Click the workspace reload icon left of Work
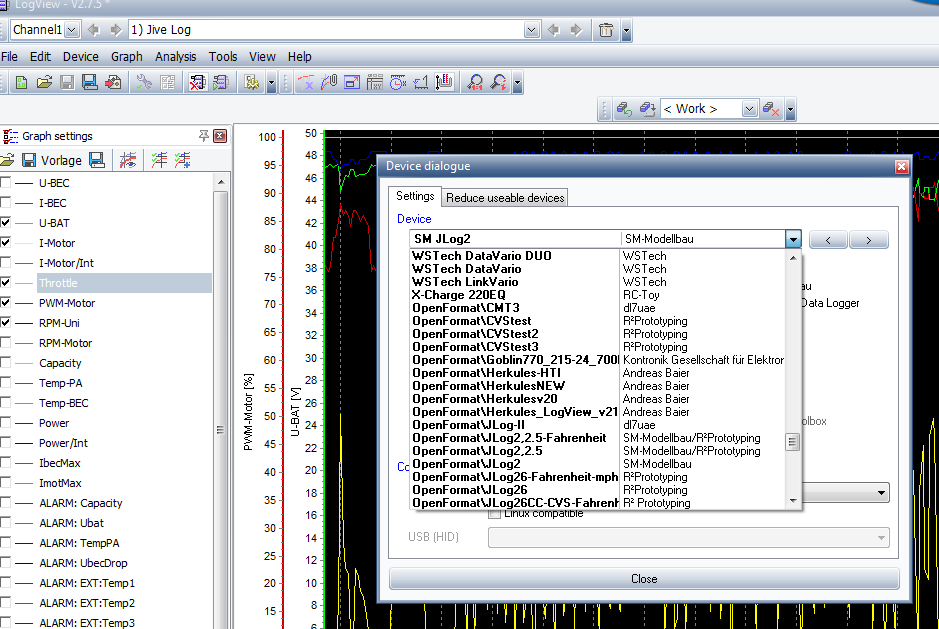The image size is (939, 629). 625,109
